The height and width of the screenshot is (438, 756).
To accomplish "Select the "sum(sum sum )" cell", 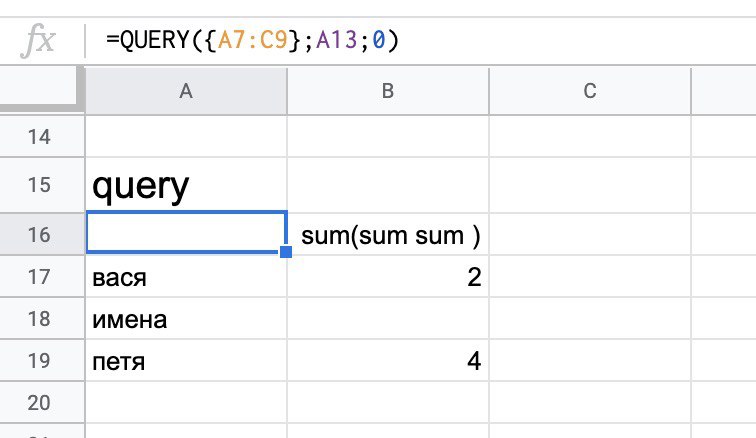I will 388,234.
